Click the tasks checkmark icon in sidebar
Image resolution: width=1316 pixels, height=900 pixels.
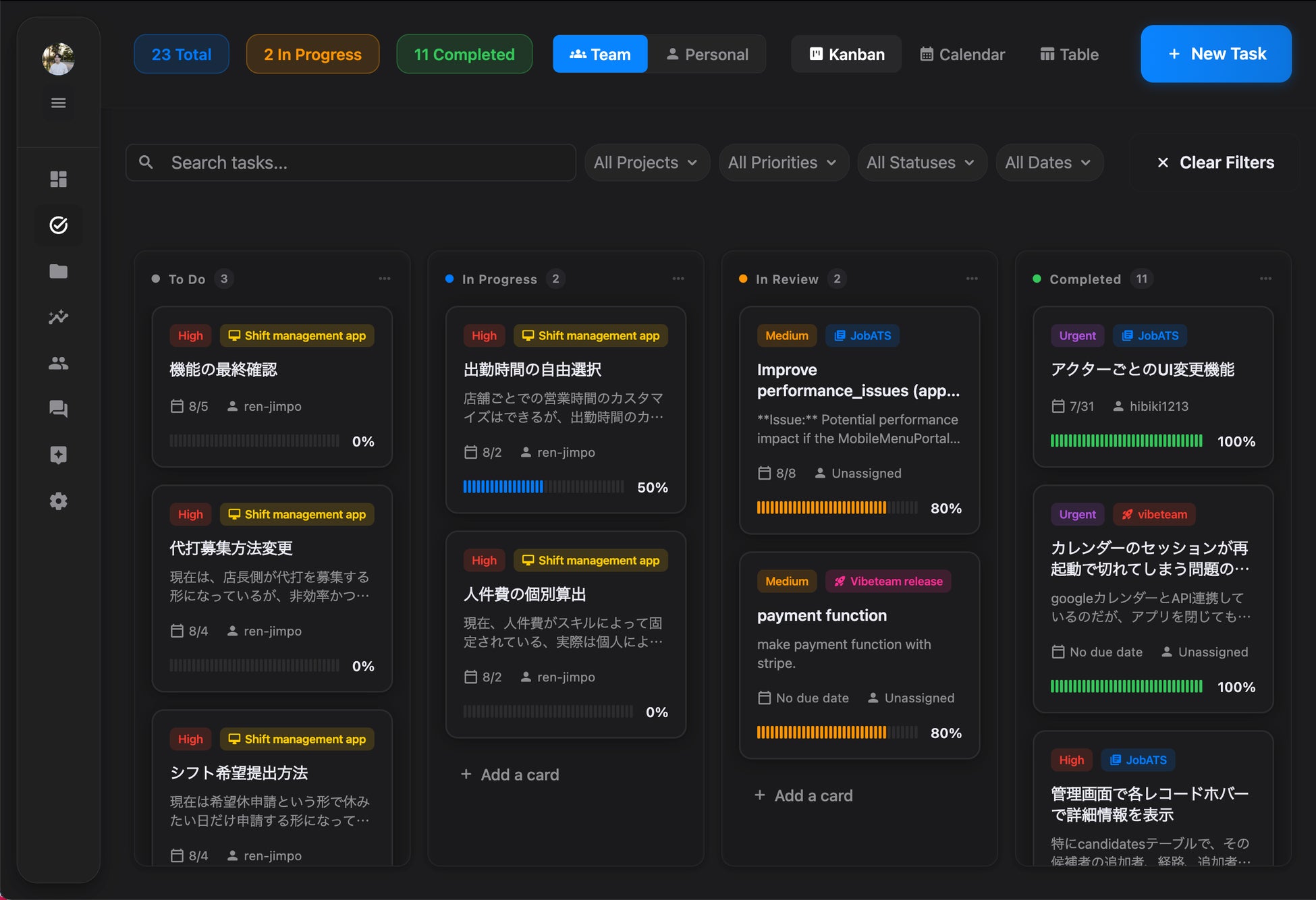[59, 225]
